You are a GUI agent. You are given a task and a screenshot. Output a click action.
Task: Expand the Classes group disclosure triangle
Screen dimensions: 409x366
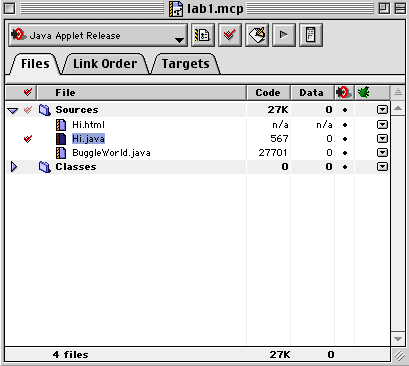14,167
